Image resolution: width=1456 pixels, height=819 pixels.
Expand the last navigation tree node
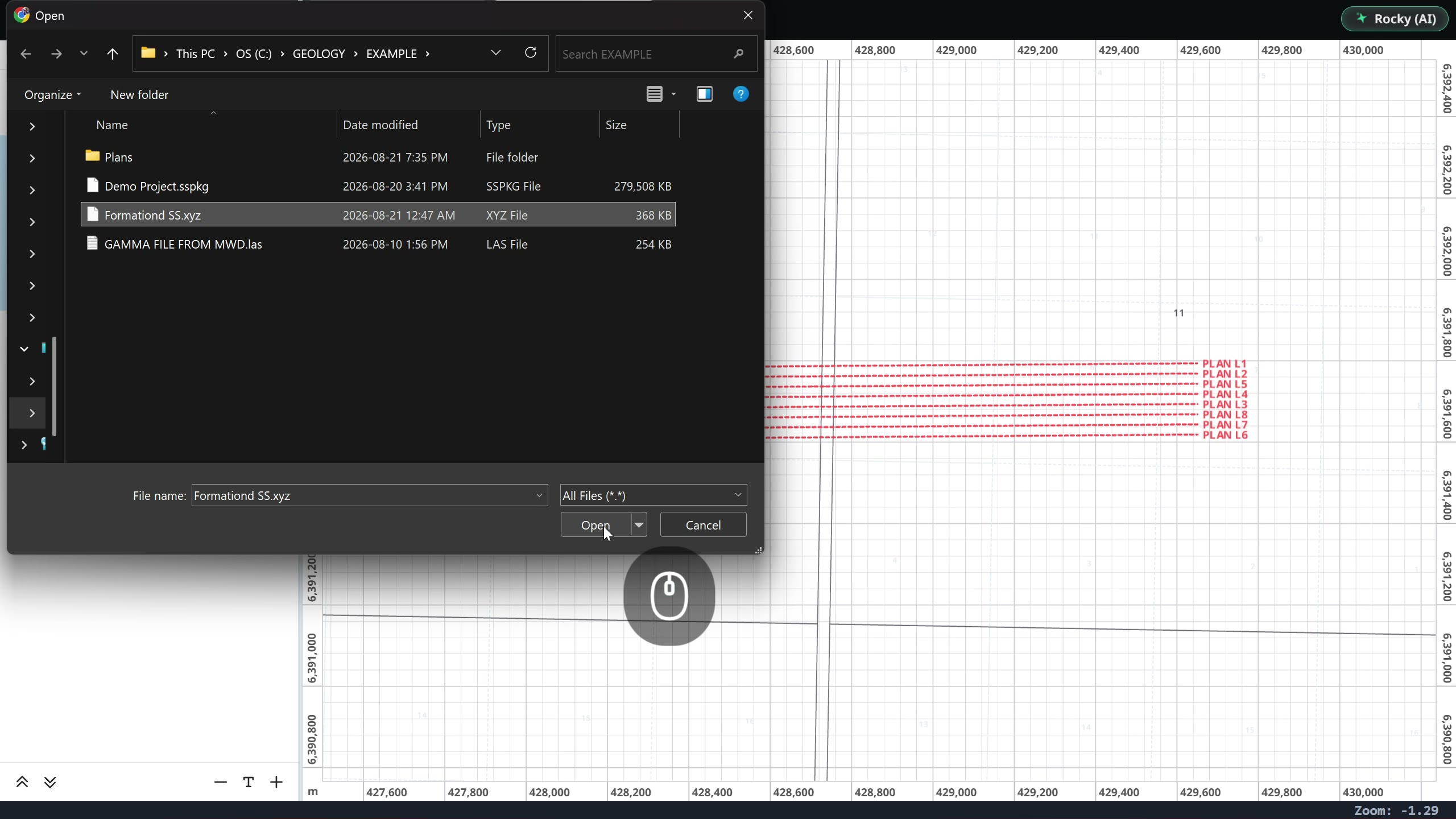pyautogui.click(x=24, y=445)
